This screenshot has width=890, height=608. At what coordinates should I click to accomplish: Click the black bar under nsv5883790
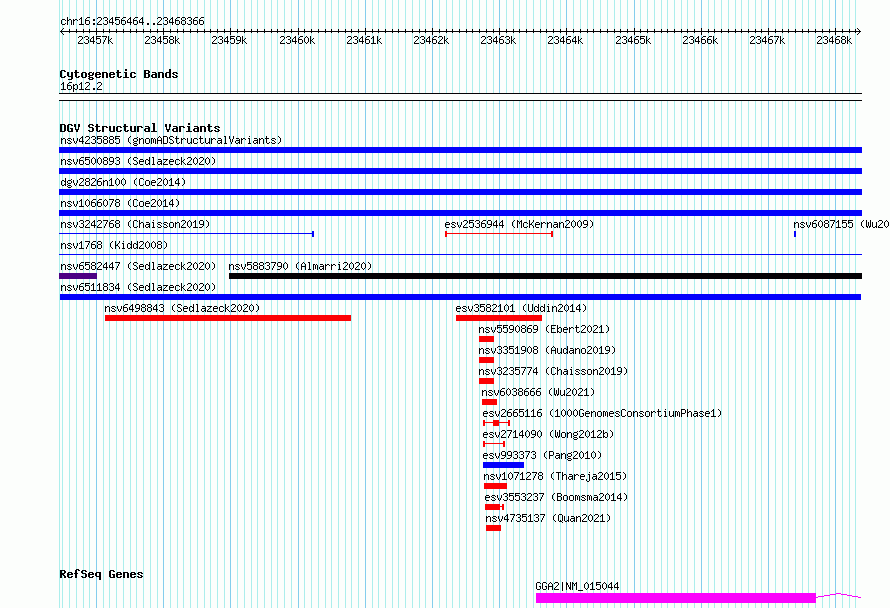coord(545,276)
